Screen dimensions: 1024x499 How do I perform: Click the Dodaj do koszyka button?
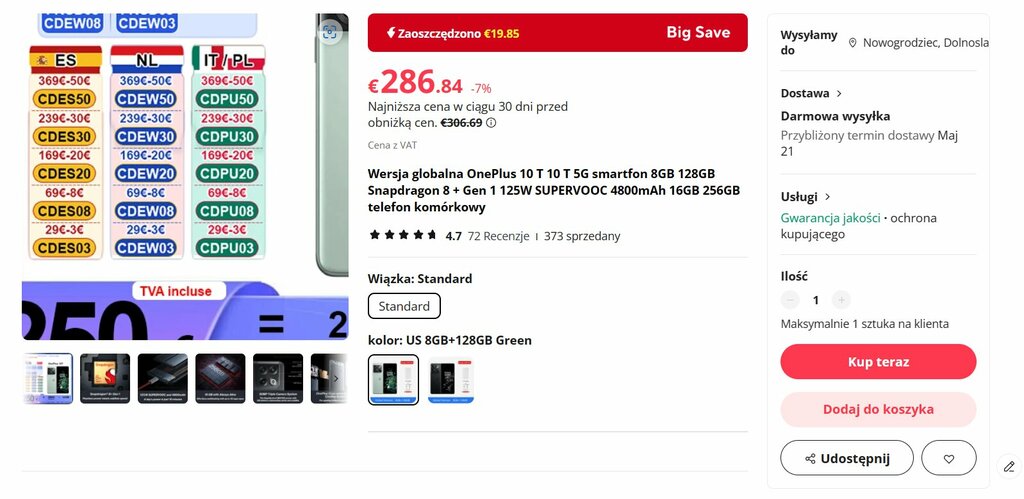click(x=878, y=410)
